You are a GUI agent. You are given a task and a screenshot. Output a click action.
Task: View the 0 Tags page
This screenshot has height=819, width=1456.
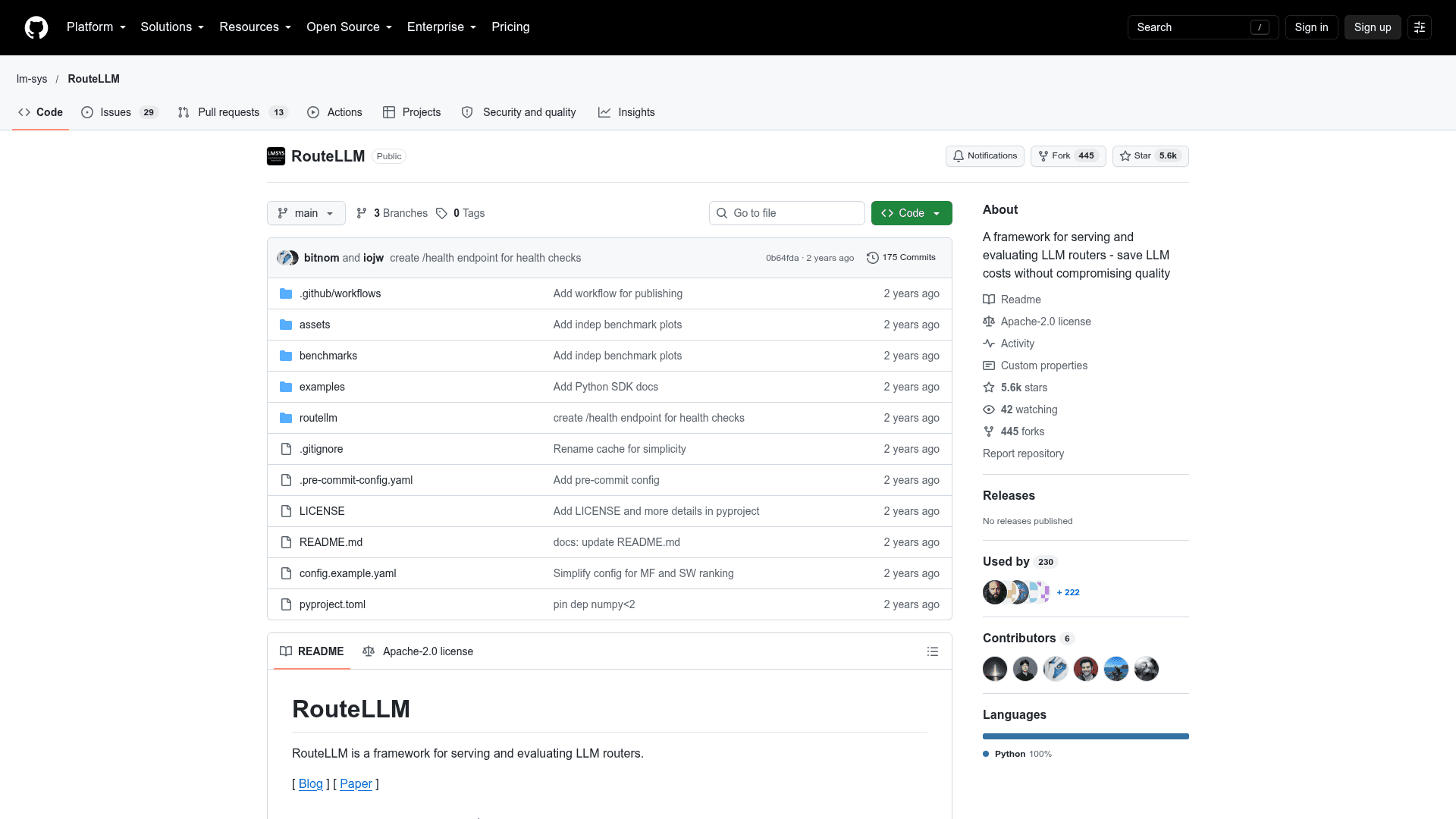(460, 213)
